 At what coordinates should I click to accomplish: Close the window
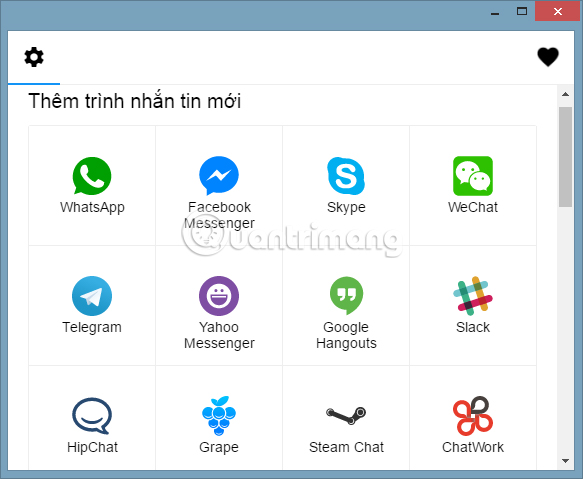point(557,12)
